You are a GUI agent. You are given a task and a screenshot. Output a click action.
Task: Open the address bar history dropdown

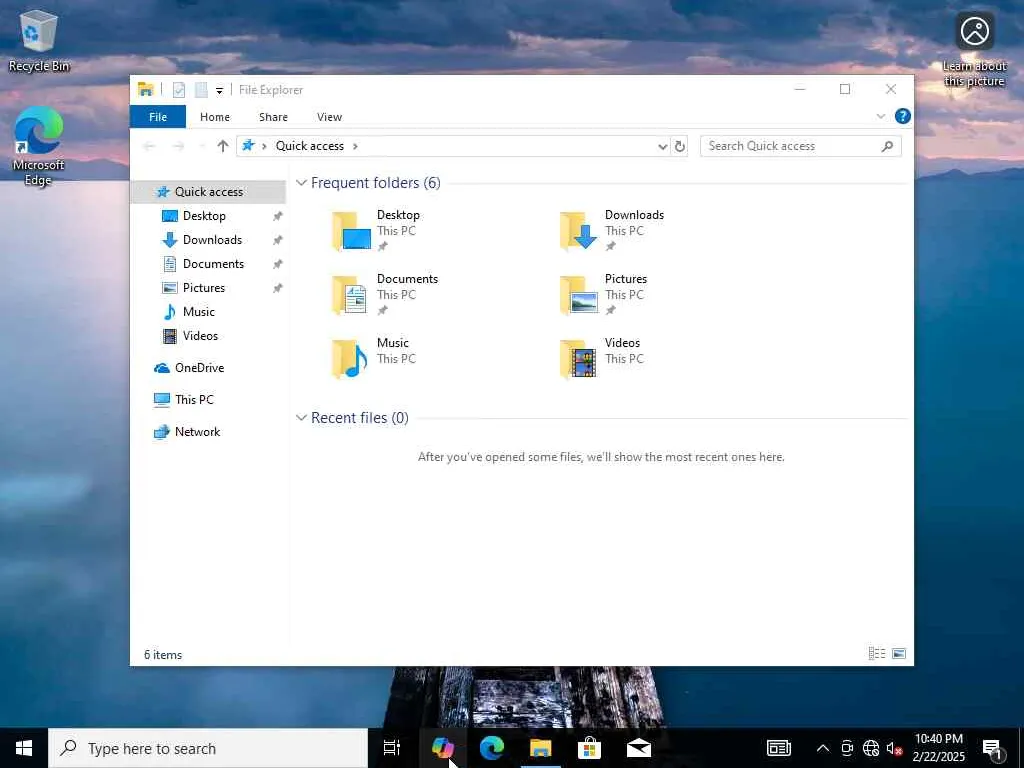[x=662, y=146]
